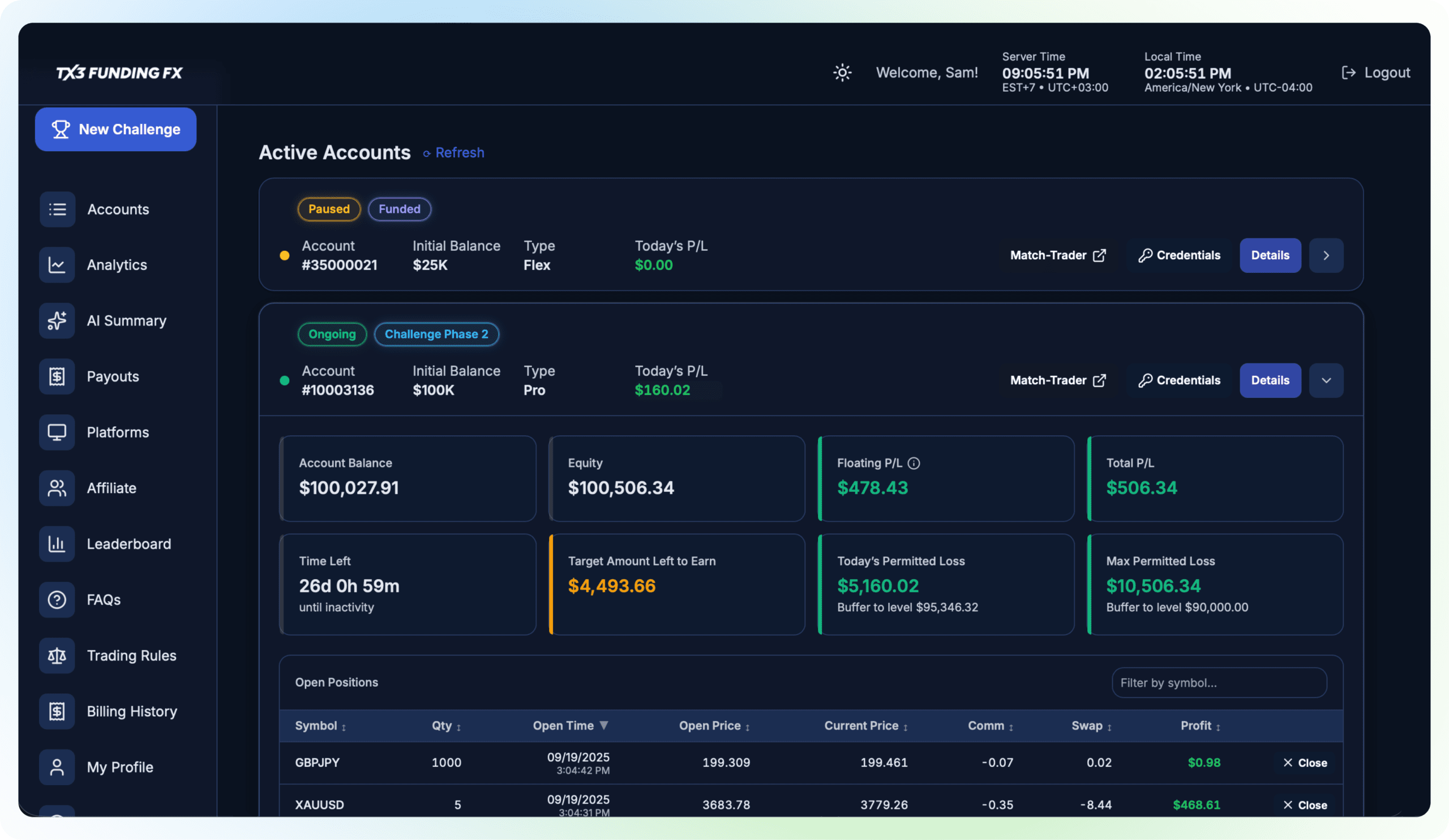Open the Accounts section in sidebar
The width and height of the screenshot is (1449, 840).
(x=118, y=209)
